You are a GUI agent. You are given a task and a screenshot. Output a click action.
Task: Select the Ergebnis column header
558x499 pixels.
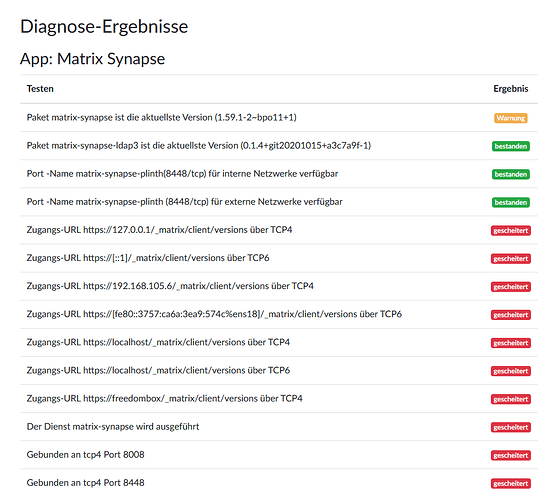coord(511,89)
